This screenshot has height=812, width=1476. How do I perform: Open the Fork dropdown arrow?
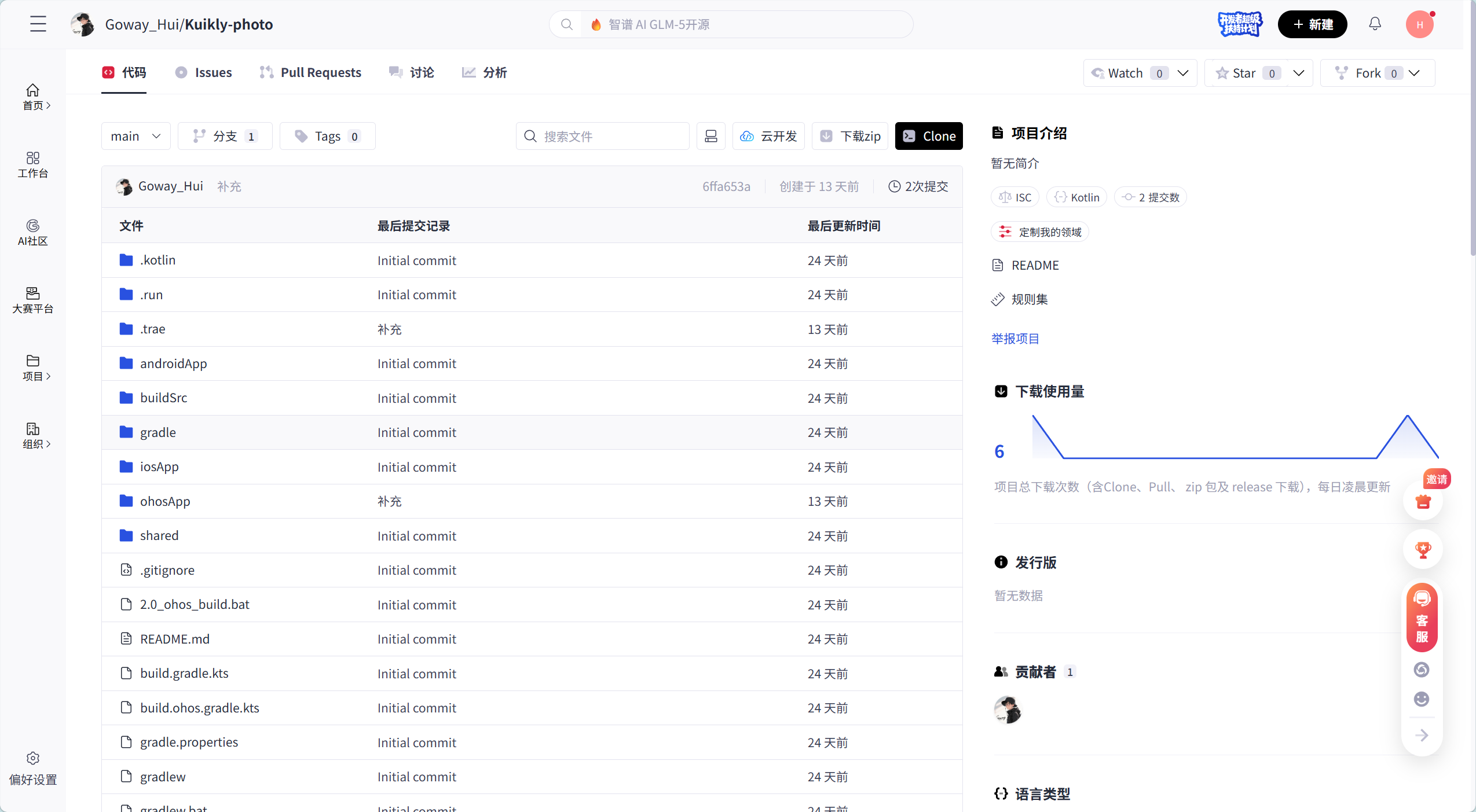(1415, 73)
